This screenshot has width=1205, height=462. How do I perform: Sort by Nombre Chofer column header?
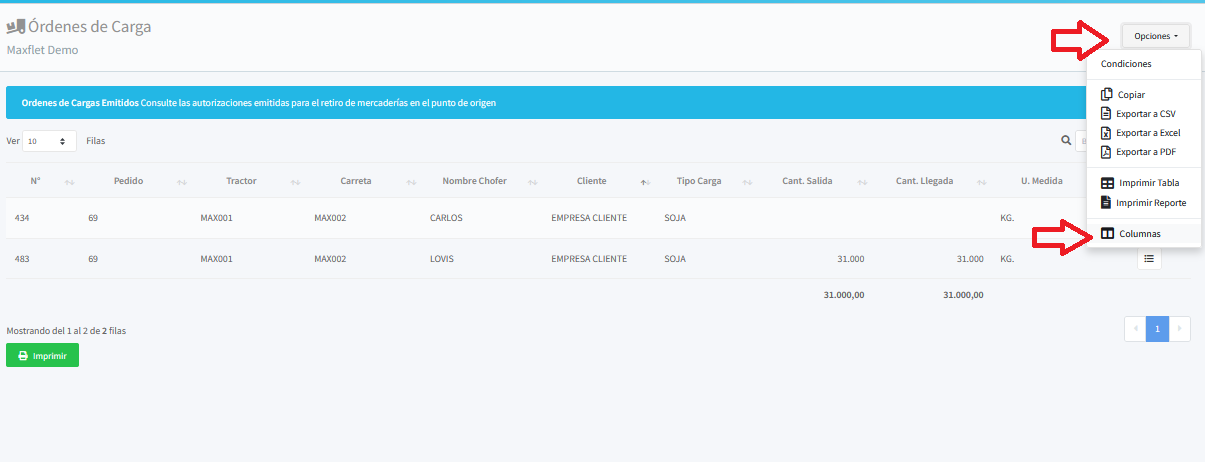coord(474,181)
